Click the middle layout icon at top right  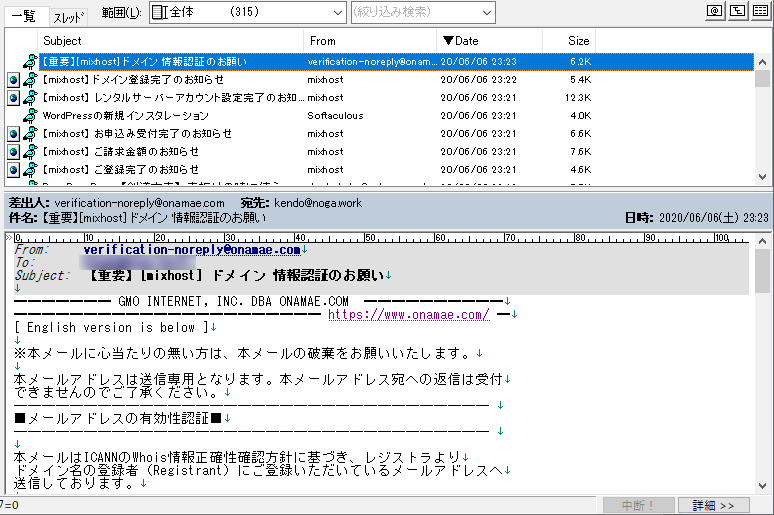[737, 11]
